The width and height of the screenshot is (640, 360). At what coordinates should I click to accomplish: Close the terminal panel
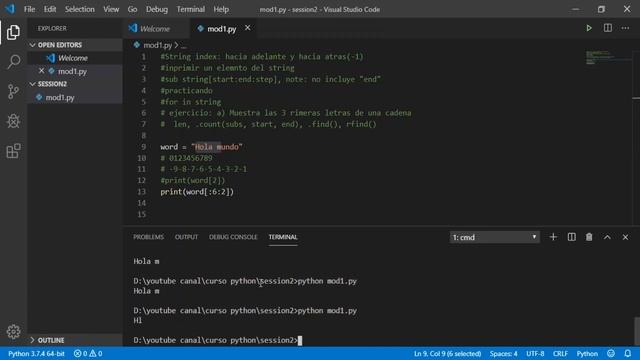pyautogui.click(x=625, y=237)
